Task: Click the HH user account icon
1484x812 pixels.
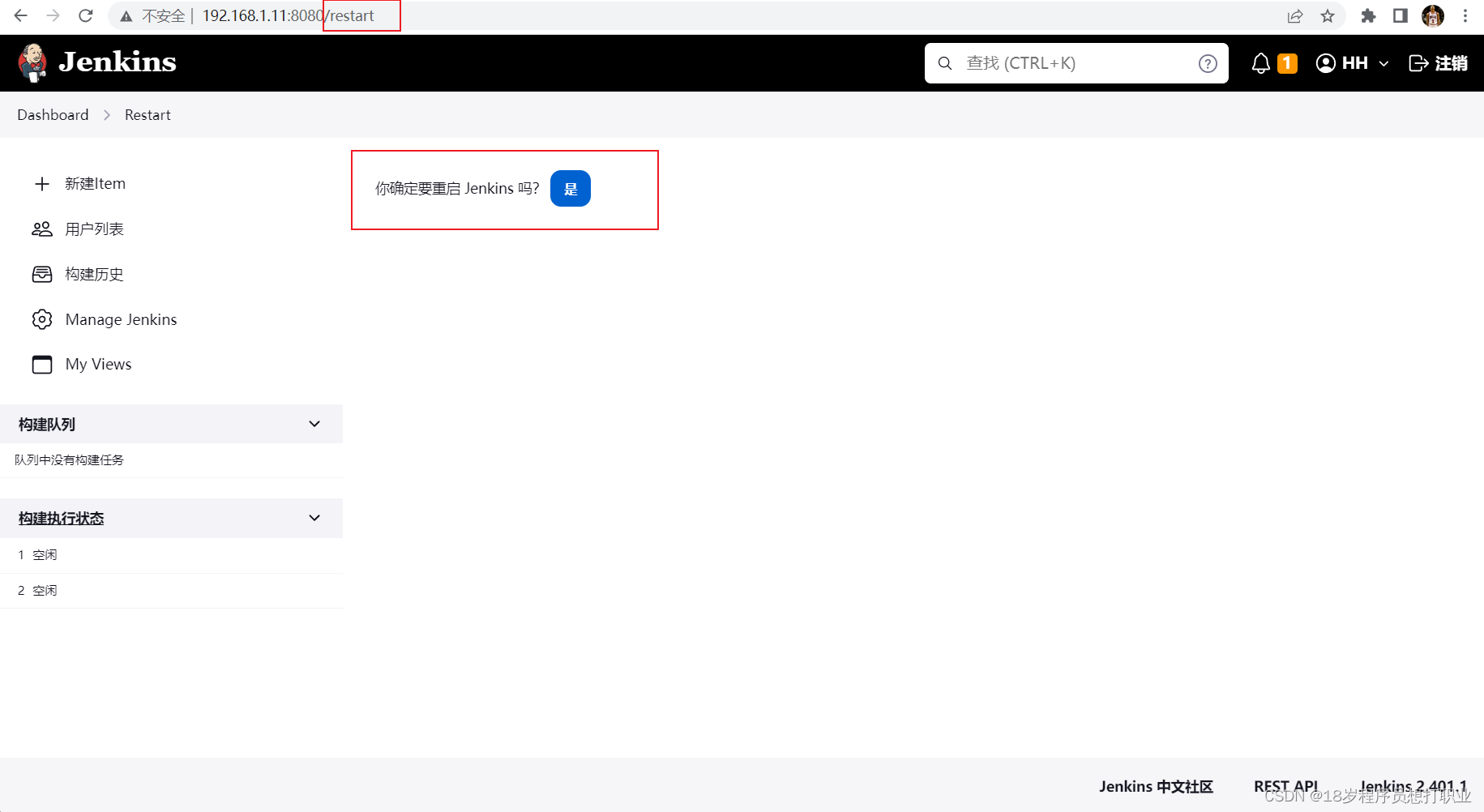Action: click(1326, 63)
